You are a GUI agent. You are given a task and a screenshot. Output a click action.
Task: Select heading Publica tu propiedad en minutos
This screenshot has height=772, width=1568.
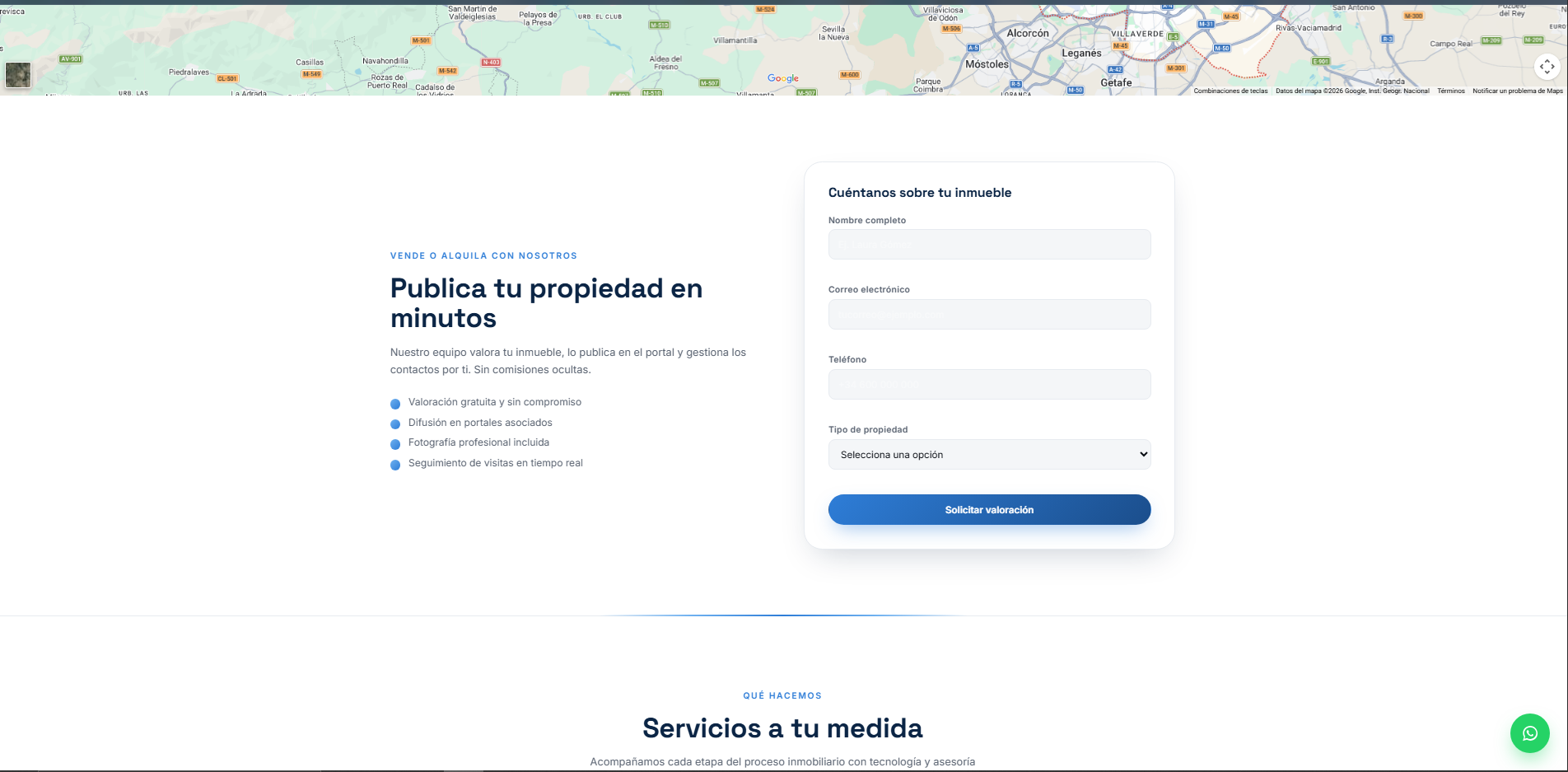tap(546, 303)
